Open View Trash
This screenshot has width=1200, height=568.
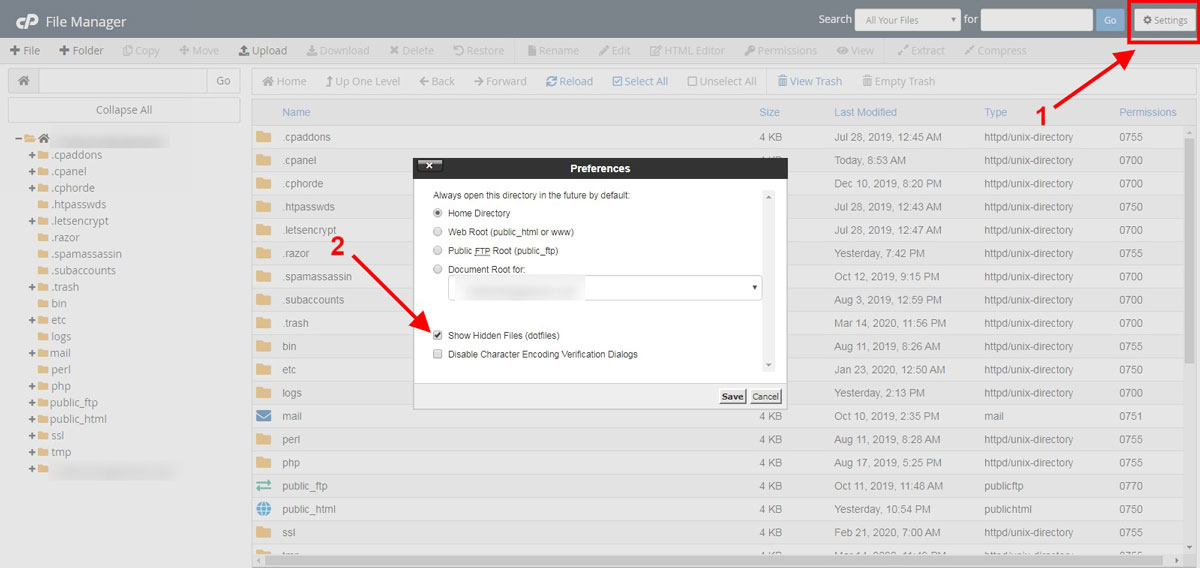[809, 82]
